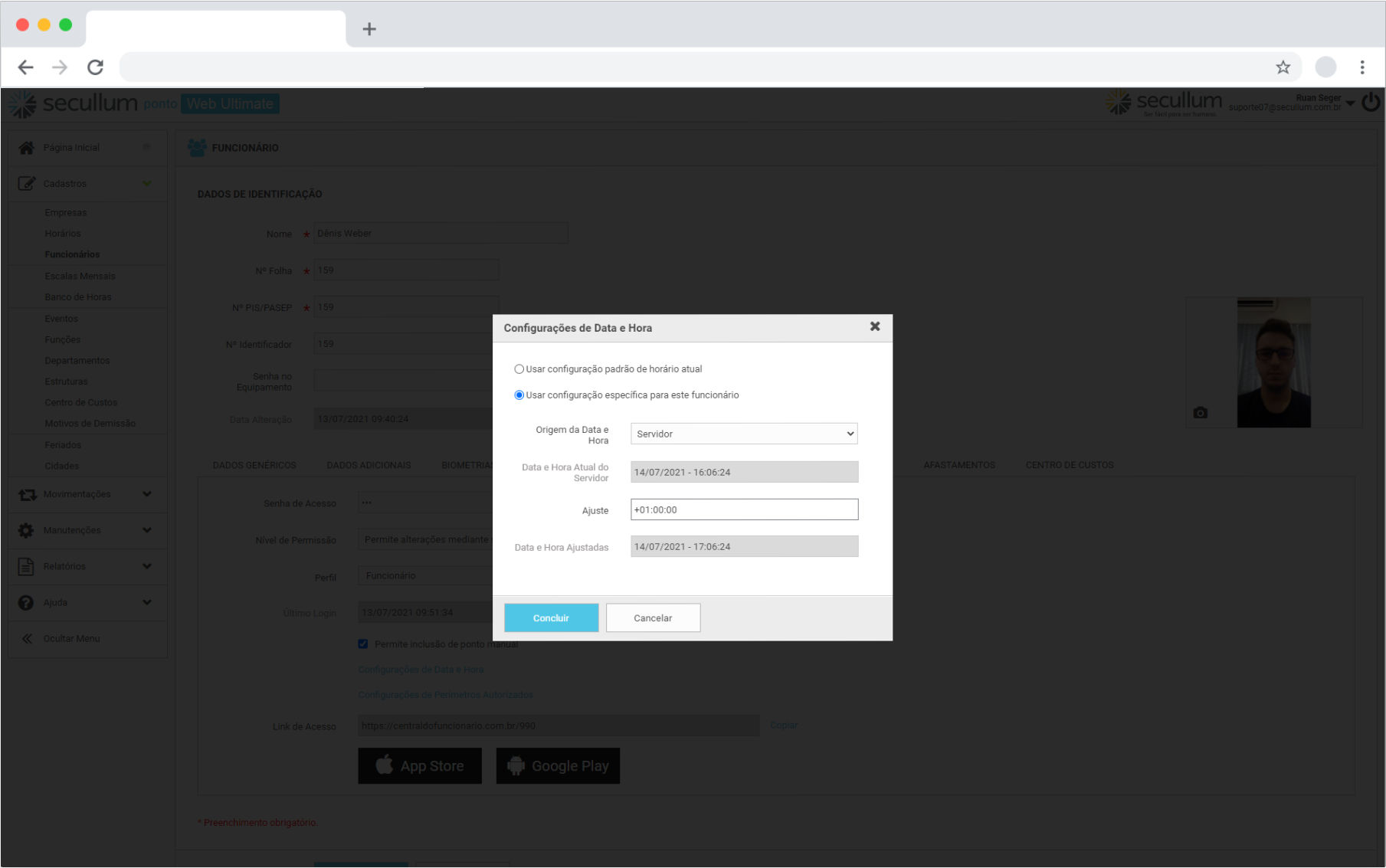Click the Manutenções gear icon
Viewport: 1386px width, 868px height.
pos(26,530)
